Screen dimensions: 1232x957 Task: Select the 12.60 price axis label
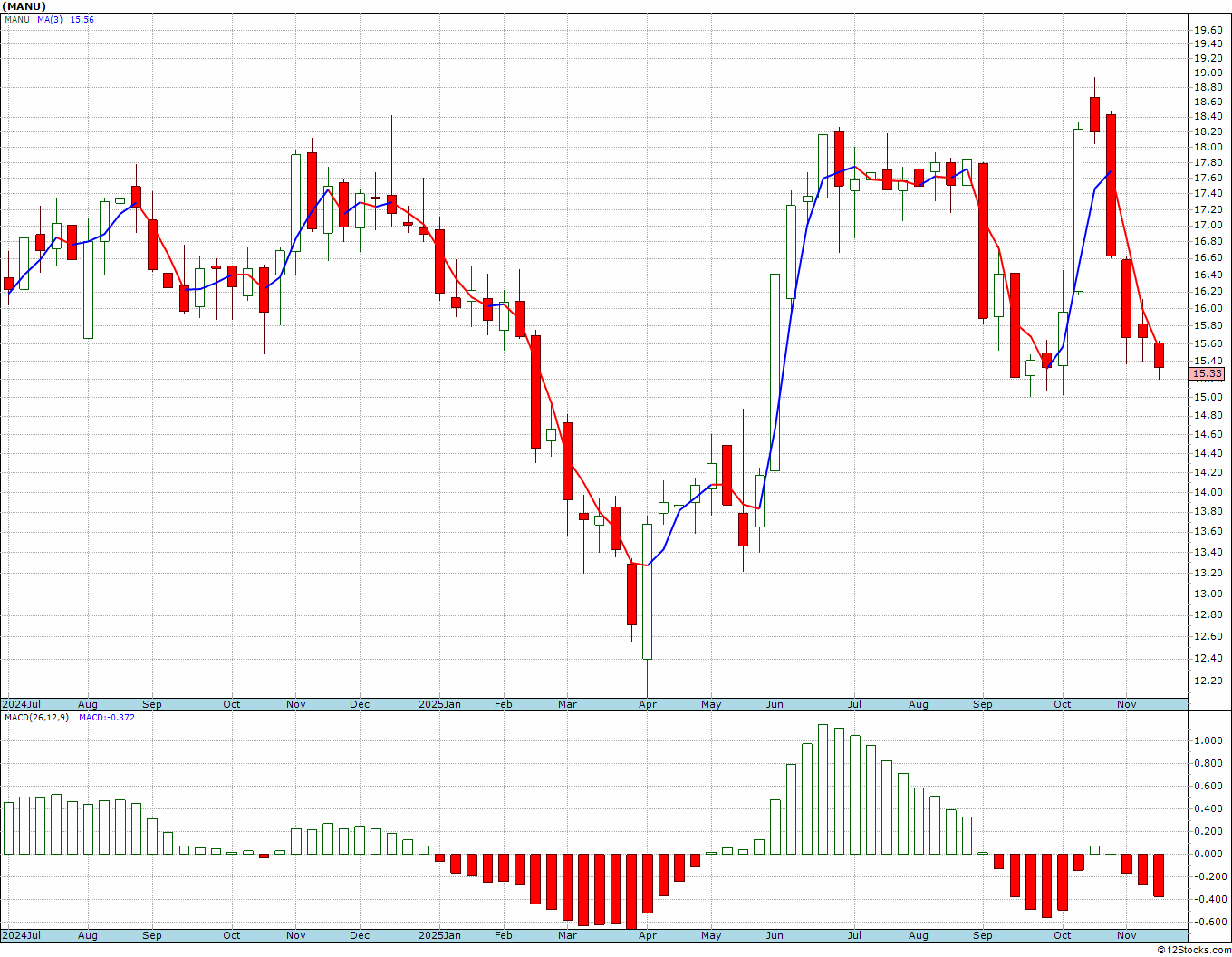click(1208, 636)
